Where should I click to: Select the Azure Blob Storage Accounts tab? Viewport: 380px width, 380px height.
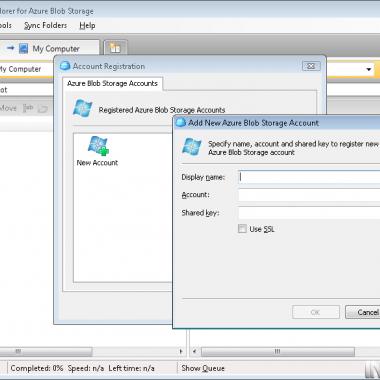[x=112, y=83]
